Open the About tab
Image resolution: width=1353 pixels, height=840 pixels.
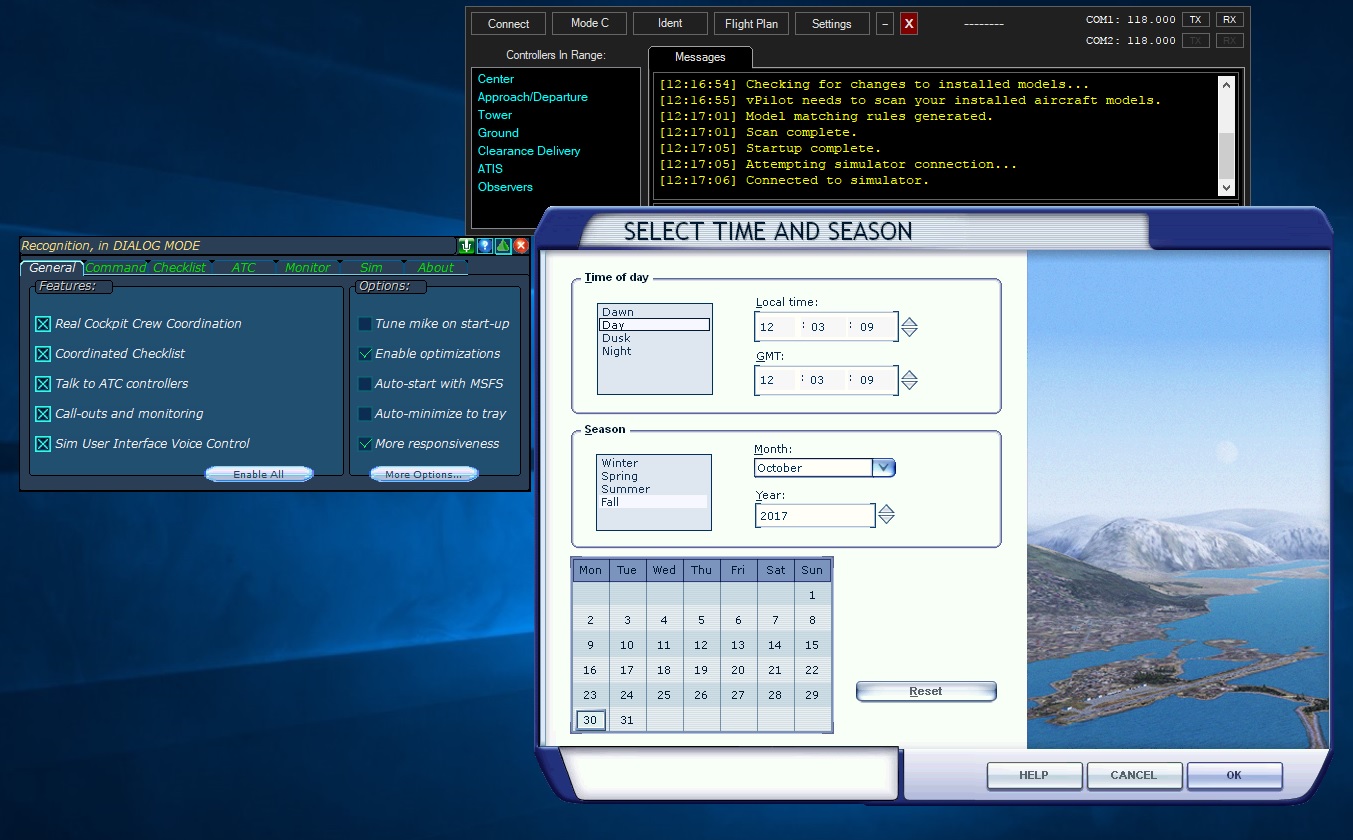[436, 268]
